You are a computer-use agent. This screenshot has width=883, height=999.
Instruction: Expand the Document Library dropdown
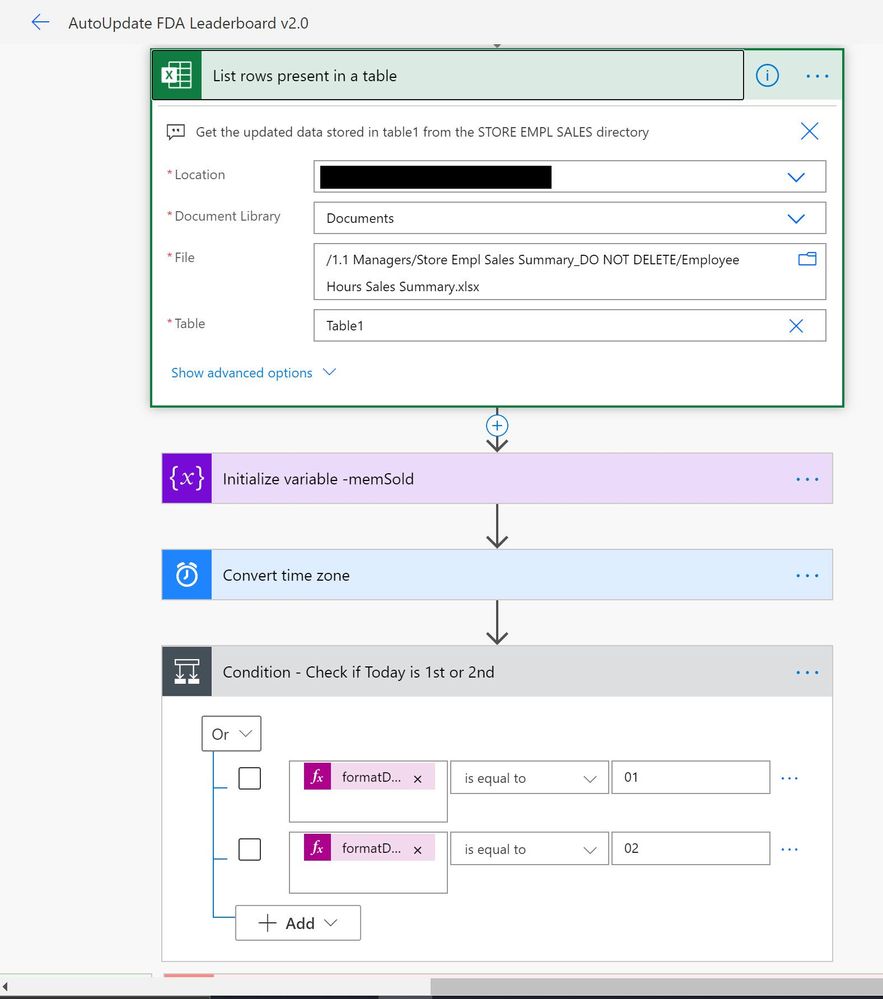pyautogui.click(x=796, y=219)
